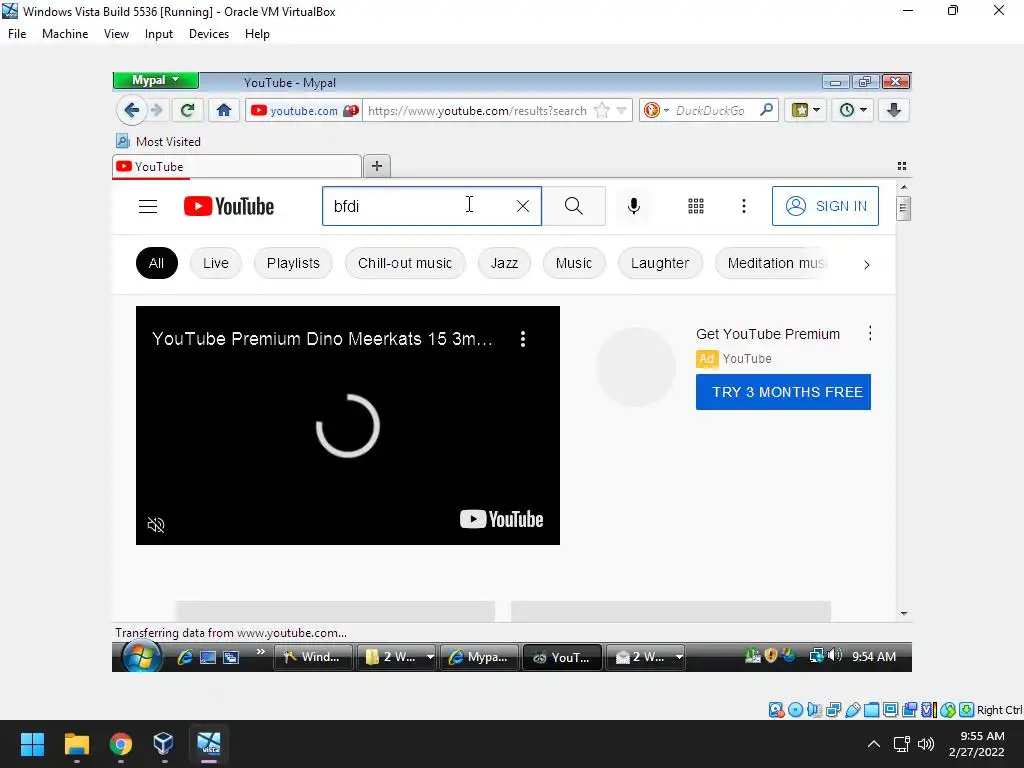
Task: Select the All filter chip
Action: (157, 263)
